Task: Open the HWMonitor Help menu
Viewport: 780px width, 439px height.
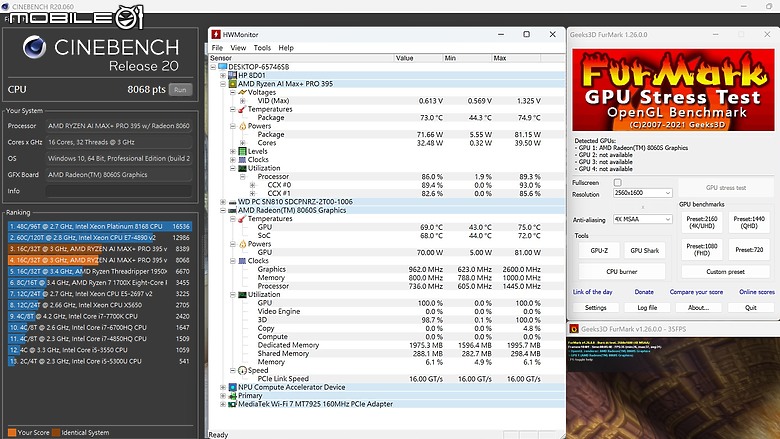Action: [286, 48]
